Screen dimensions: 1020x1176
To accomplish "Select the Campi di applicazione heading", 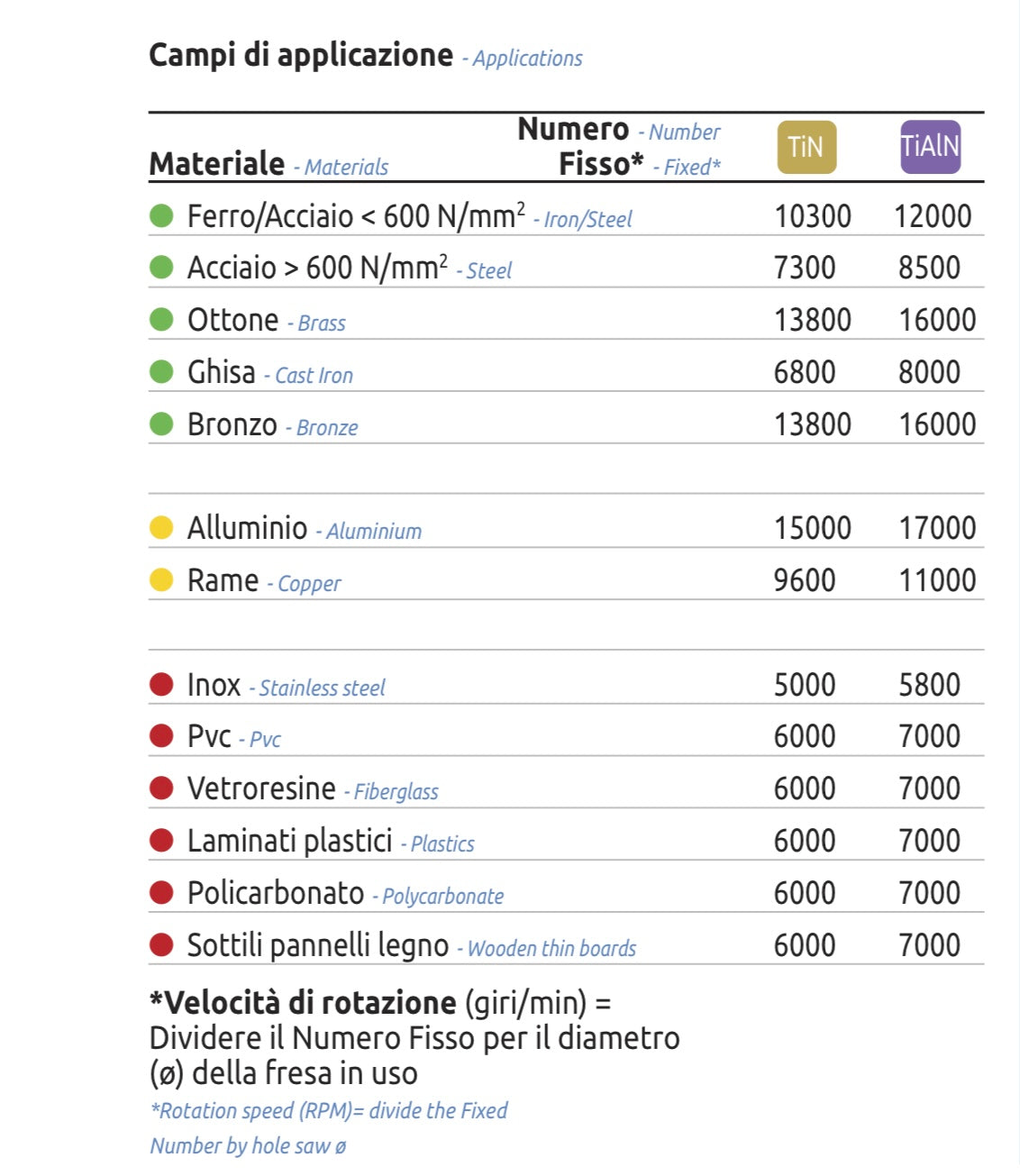I will 301,55.
